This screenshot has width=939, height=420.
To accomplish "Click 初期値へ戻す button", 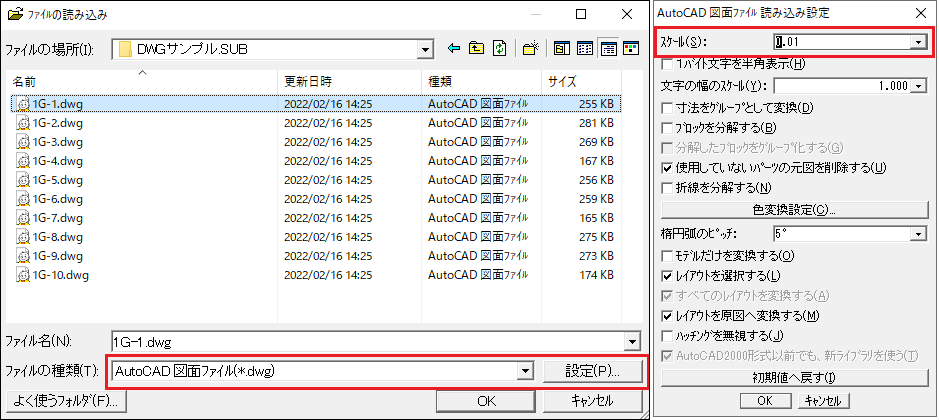I will click(794, 379).
